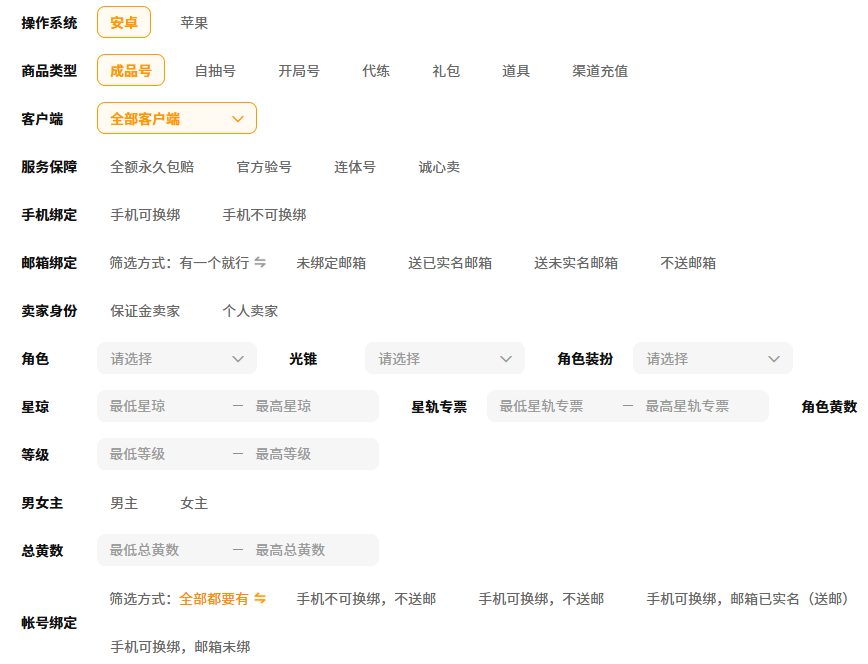This screenshot has height=664, width=868.
Task: Toggle 手机可换绑 phone binding filter
Action: tap(145, 215)
